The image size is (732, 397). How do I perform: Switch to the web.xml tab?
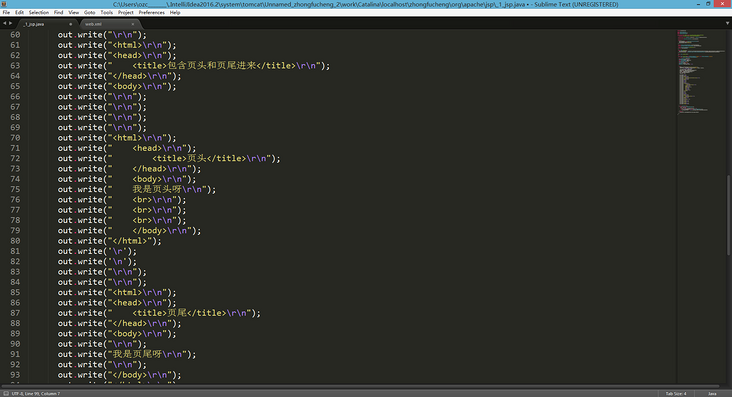pyautogui.click(x=93, y=24)
